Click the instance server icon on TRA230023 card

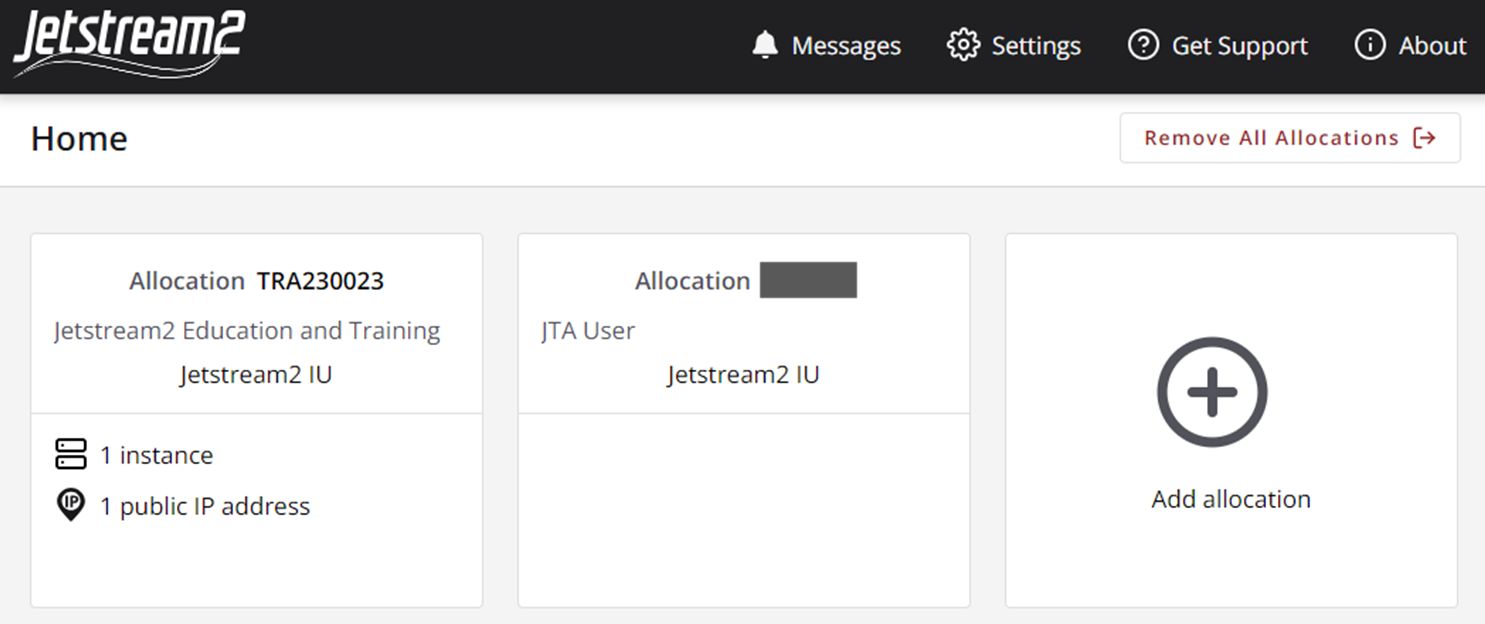pyautogui.click(x=70, y=454)
